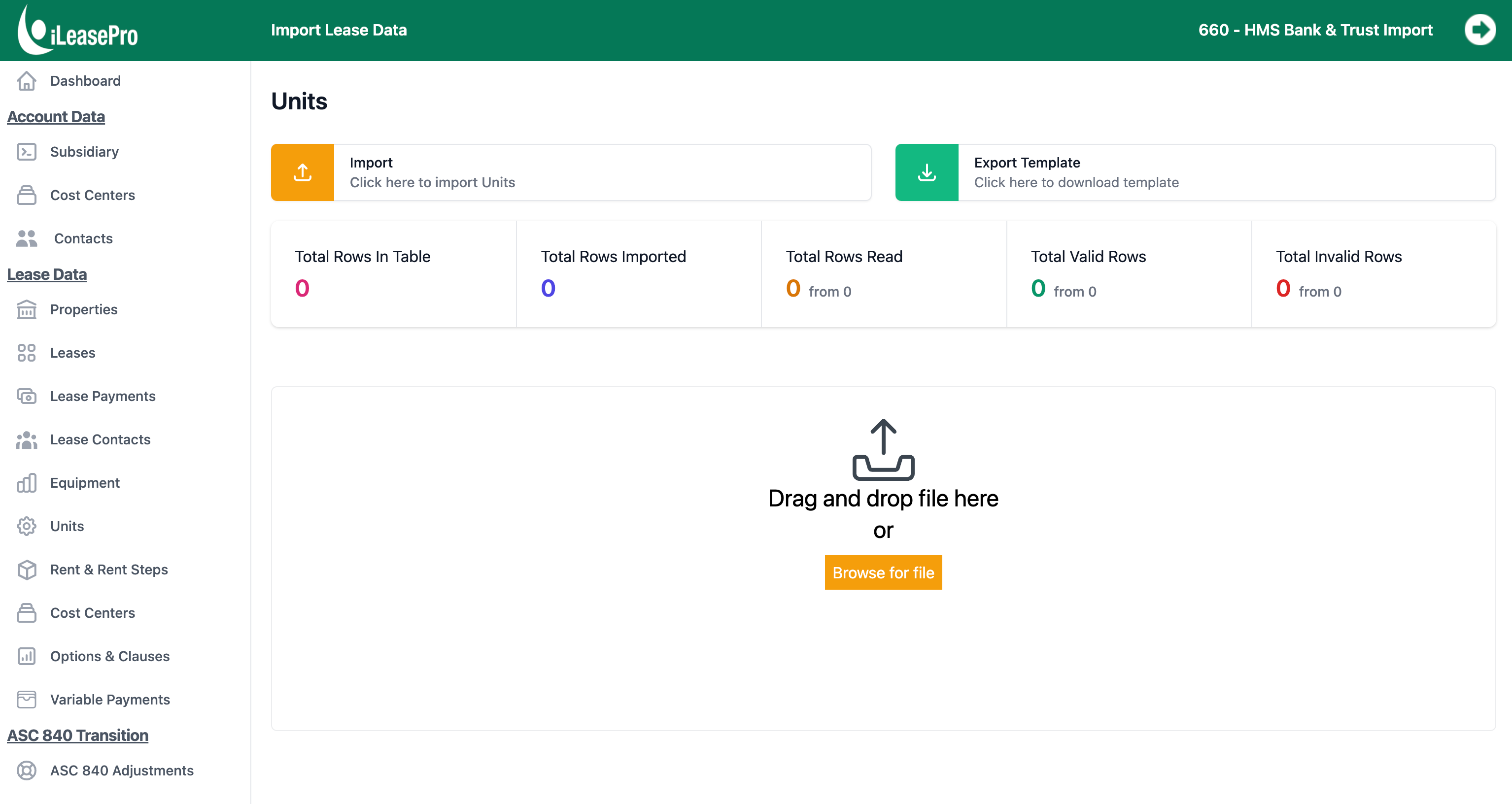The image size is (1512, 804).
Task: Click the ASC 840 Adjustments lifebuoy icon
Action: (27, 771)
